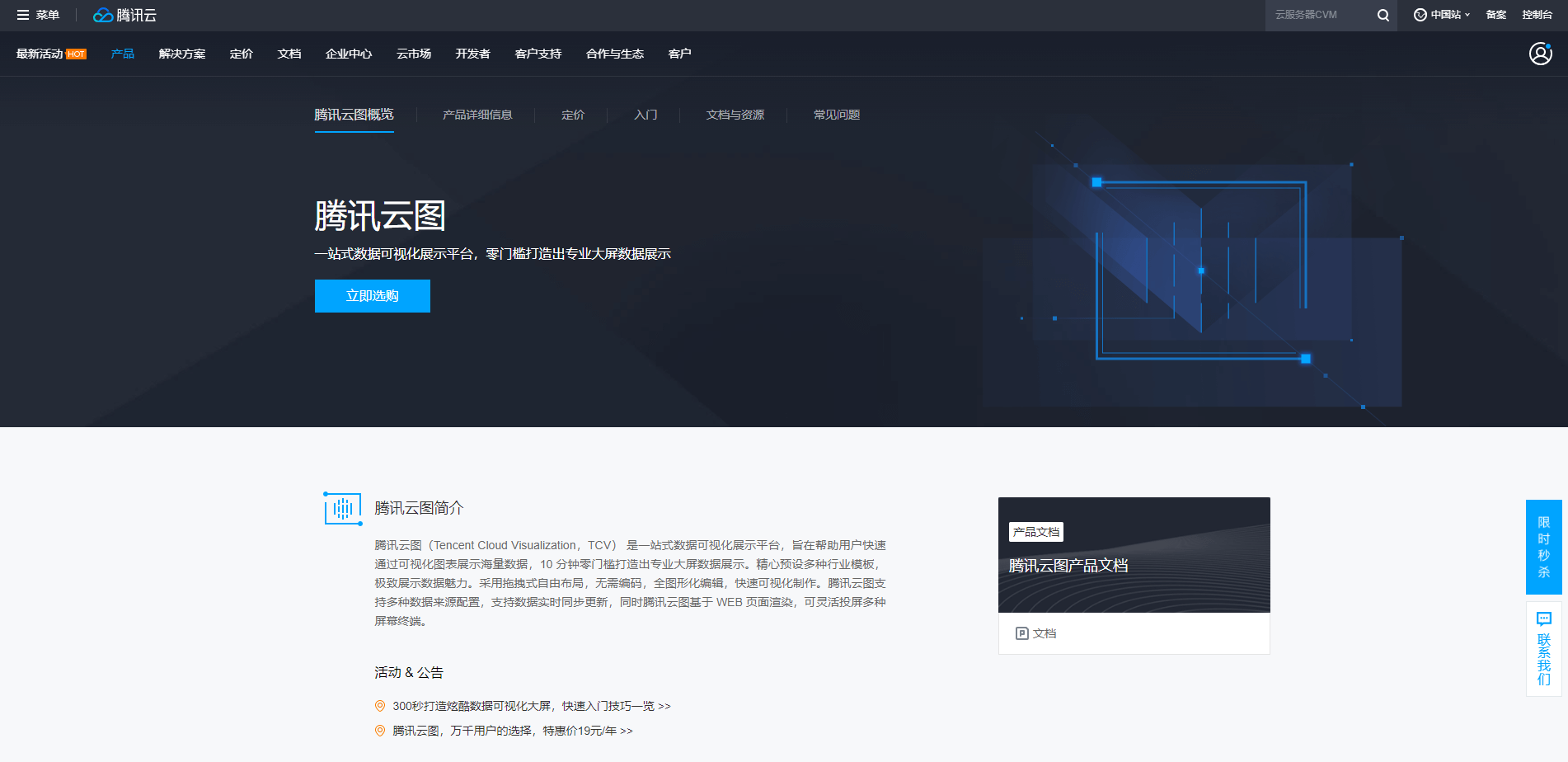1568x762 pixels.
Task: Switch to the 文档与资源 tab
Action: (735, 115)
